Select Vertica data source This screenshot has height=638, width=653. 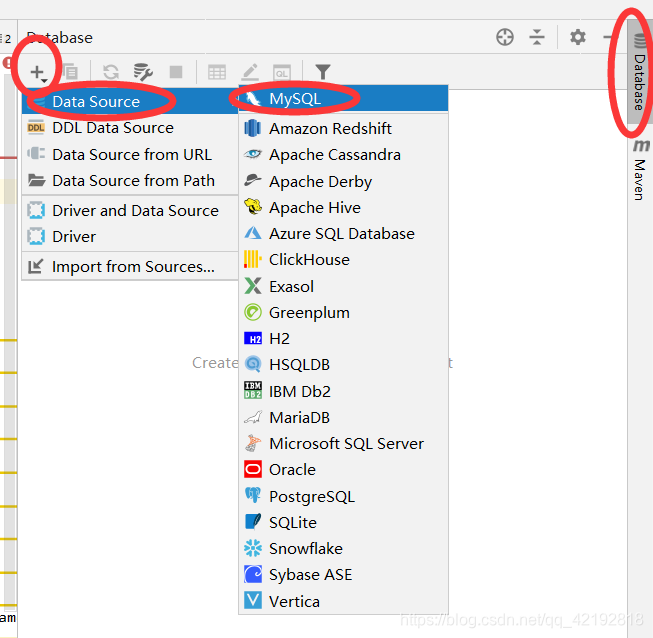tap(344, 601)
